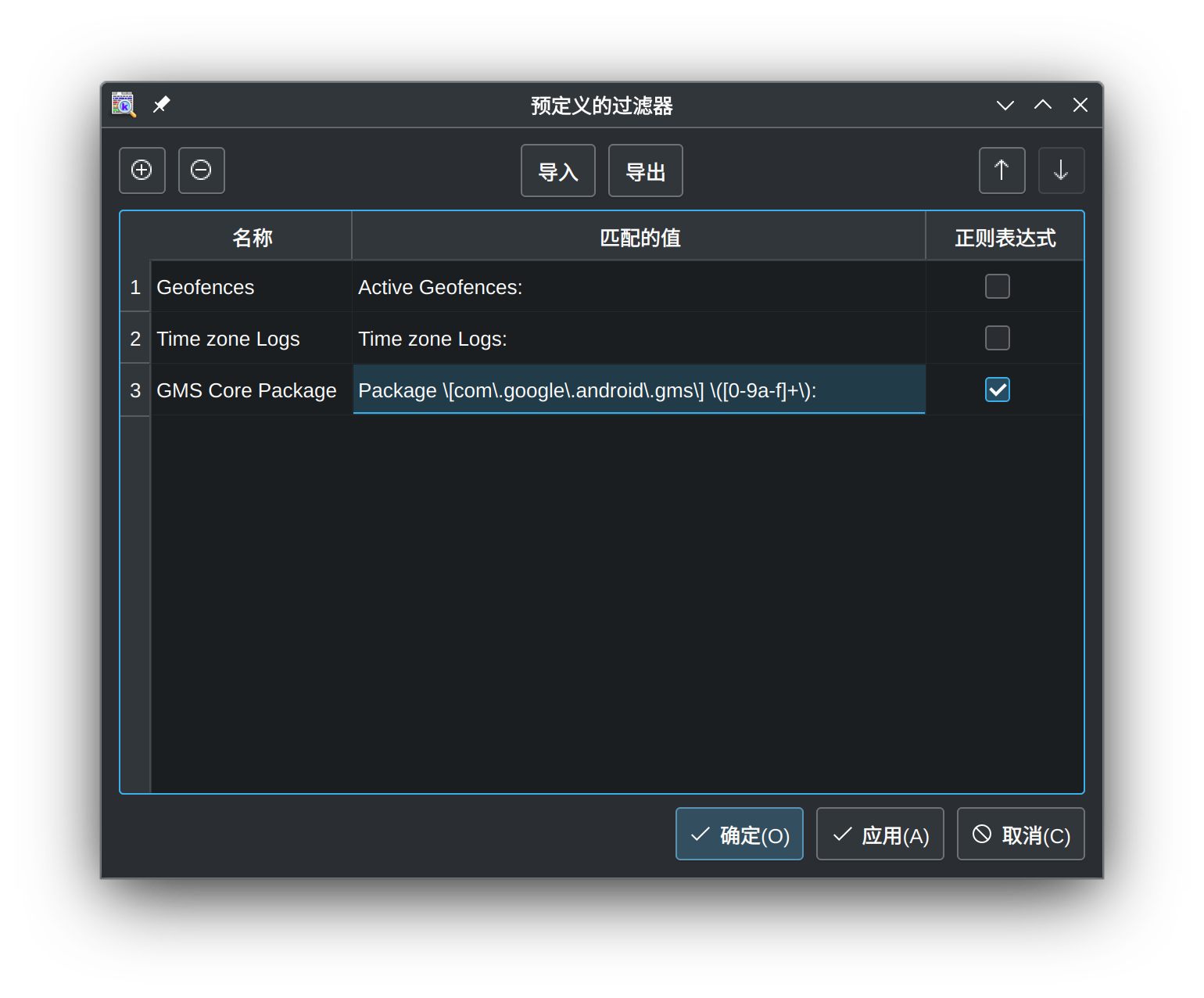This screenshot has height=998, width=1204.
Task: Click the pin window icon
Action: 161,105
